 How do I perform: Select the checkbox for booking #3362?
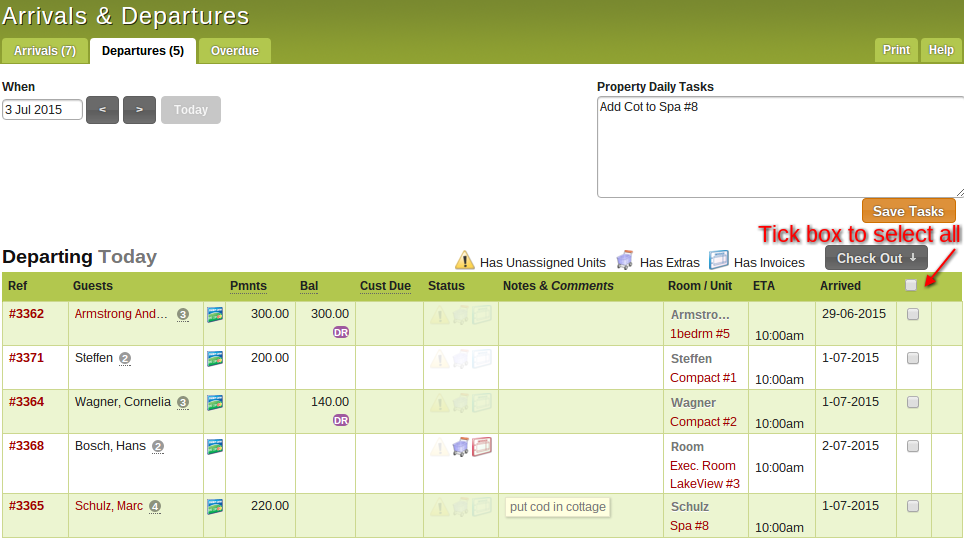tap(912, 314)
